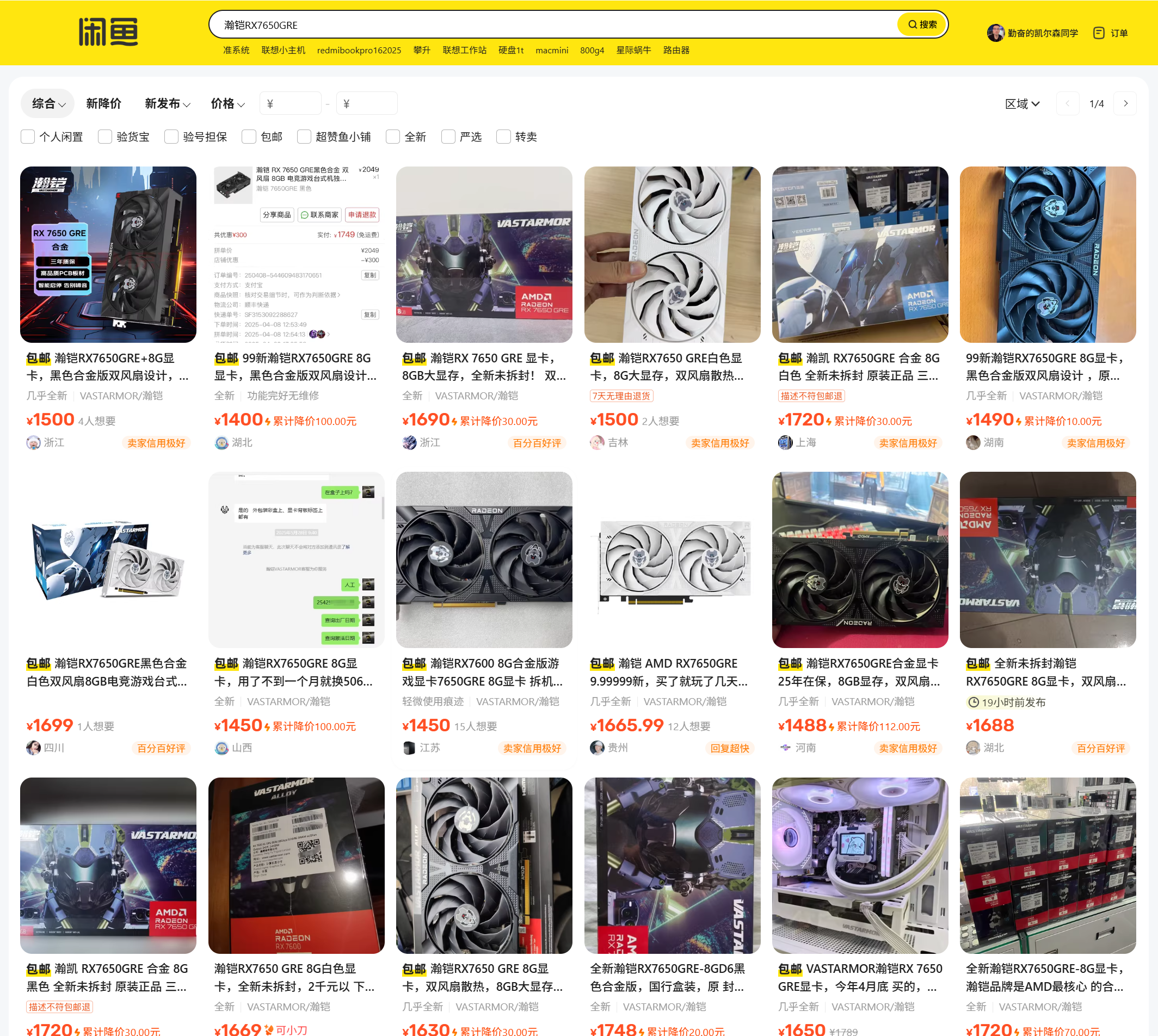Click suggested search term 联想工作站
Viewport: 1158px width, 1036px height.
pos(465,50)
